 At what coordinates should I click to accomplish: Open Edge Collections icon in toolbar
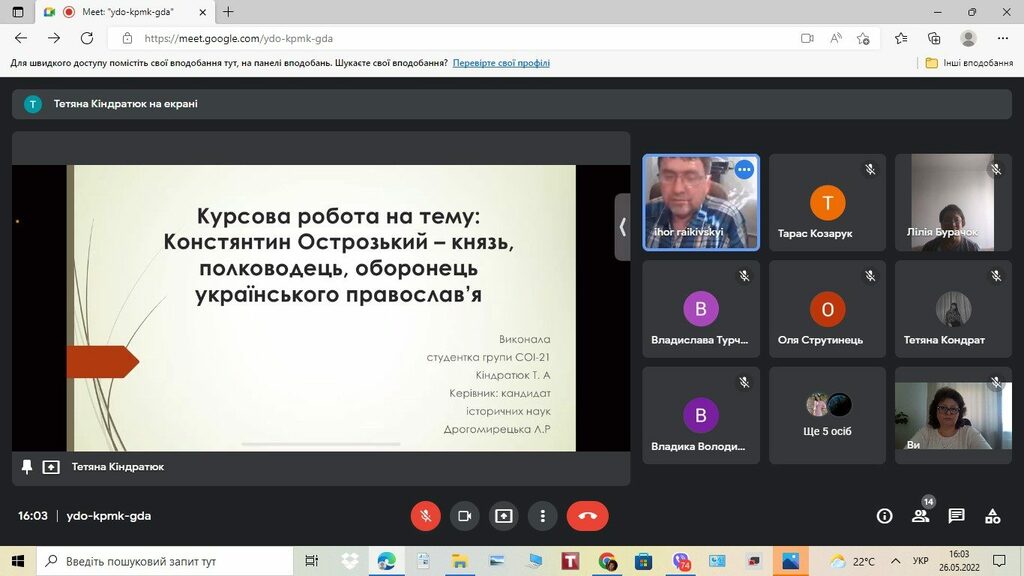pyautogui.click(x=934, y=38)
